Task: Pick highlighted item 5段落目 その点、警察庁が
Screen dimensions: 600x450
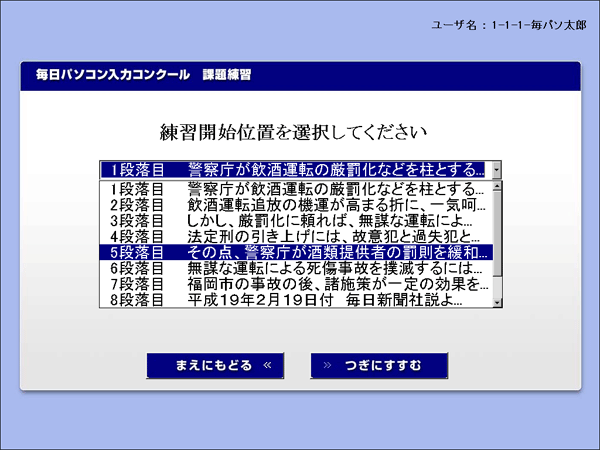Action: (x=296, y=252)
